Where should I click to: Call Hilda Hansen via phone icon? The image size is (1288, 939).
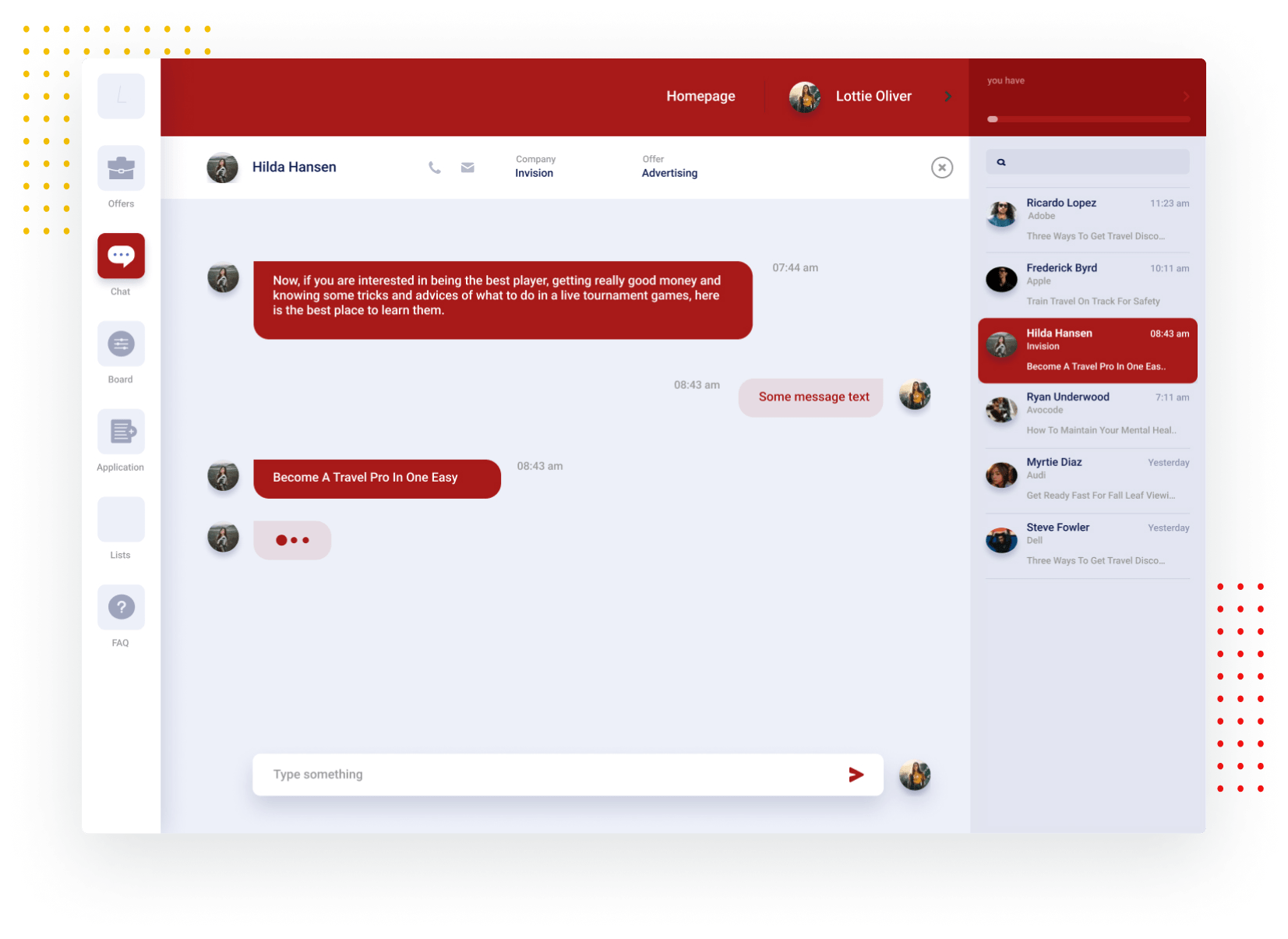coord(435,168)
